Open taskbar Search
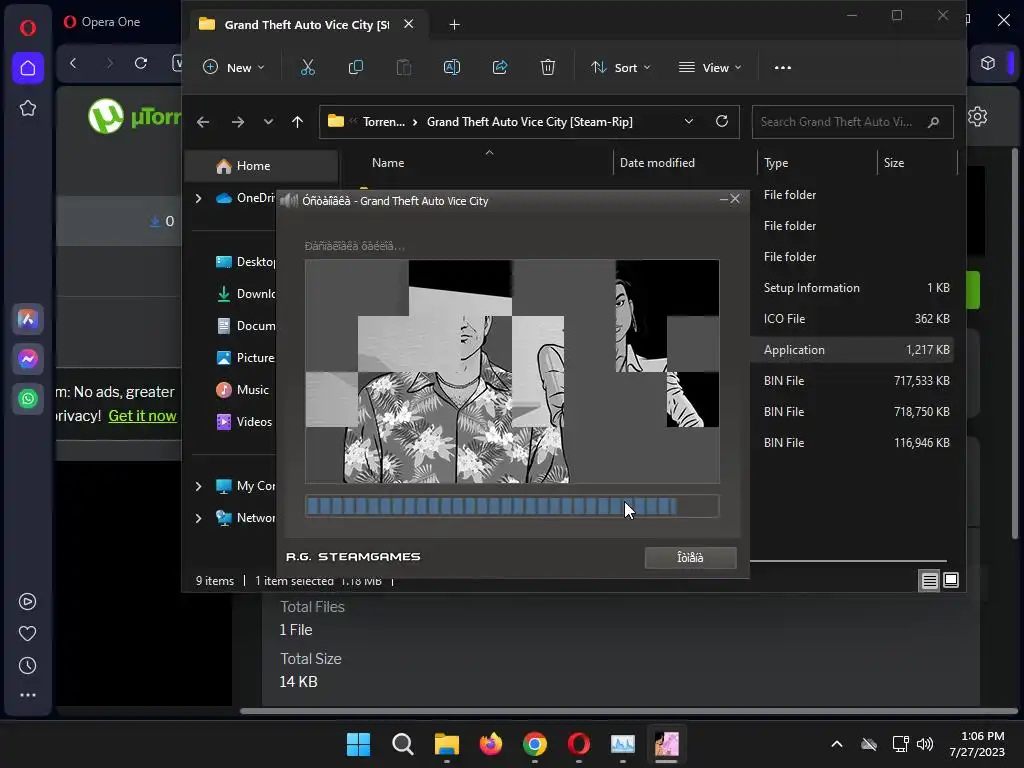Image resolution: width=1024 pixels, height=768 pixels. (402, 744)
